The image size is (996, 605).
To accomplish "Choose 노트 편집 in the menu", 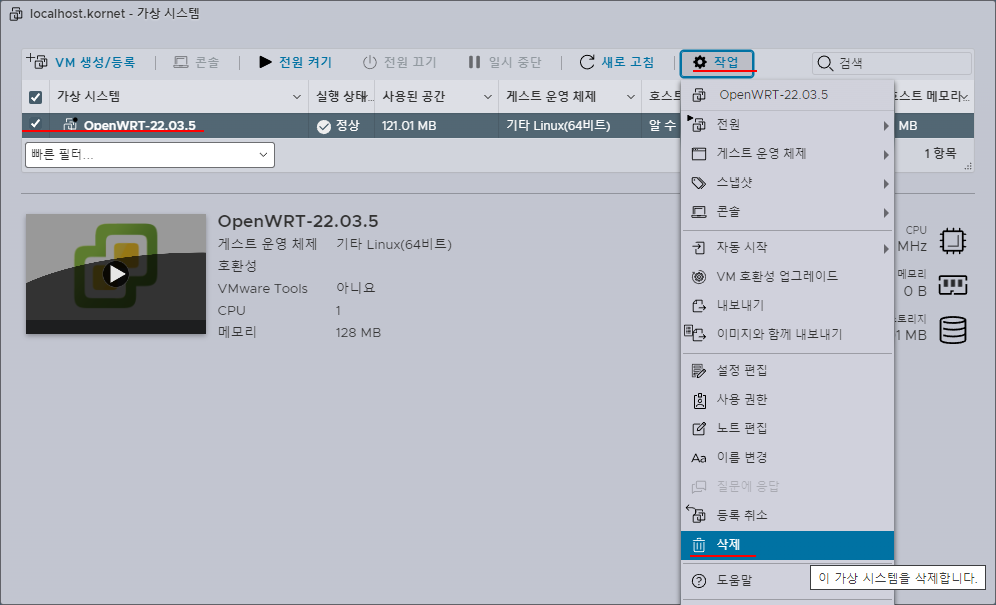I will click(x=787, y=428).
